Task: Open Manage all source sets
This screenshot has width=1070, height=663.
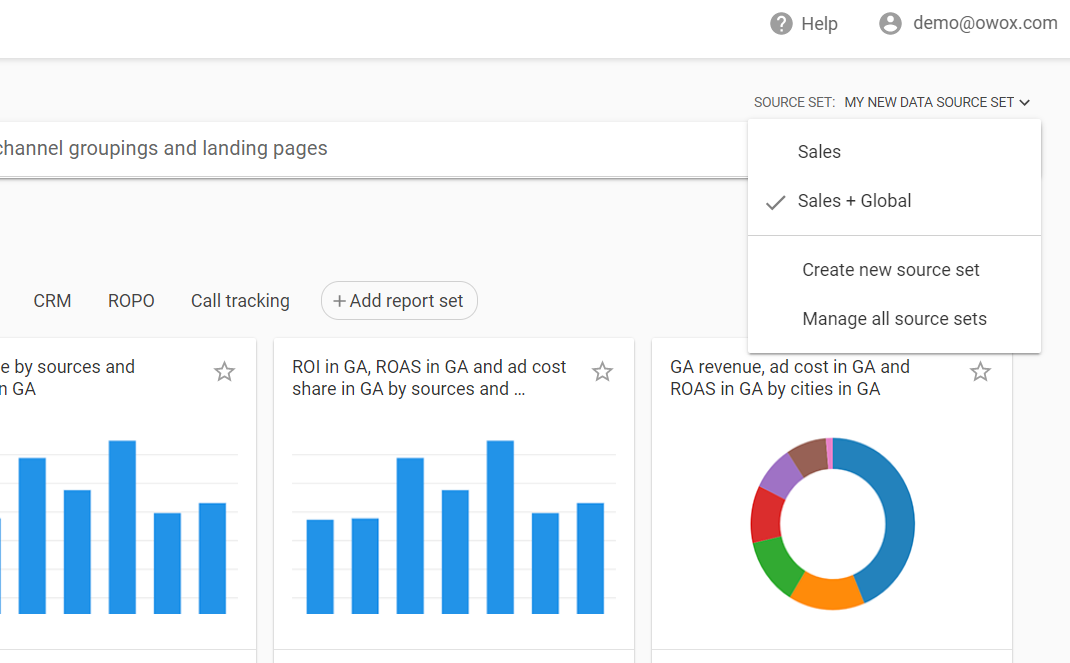Action: click(894, 319)
